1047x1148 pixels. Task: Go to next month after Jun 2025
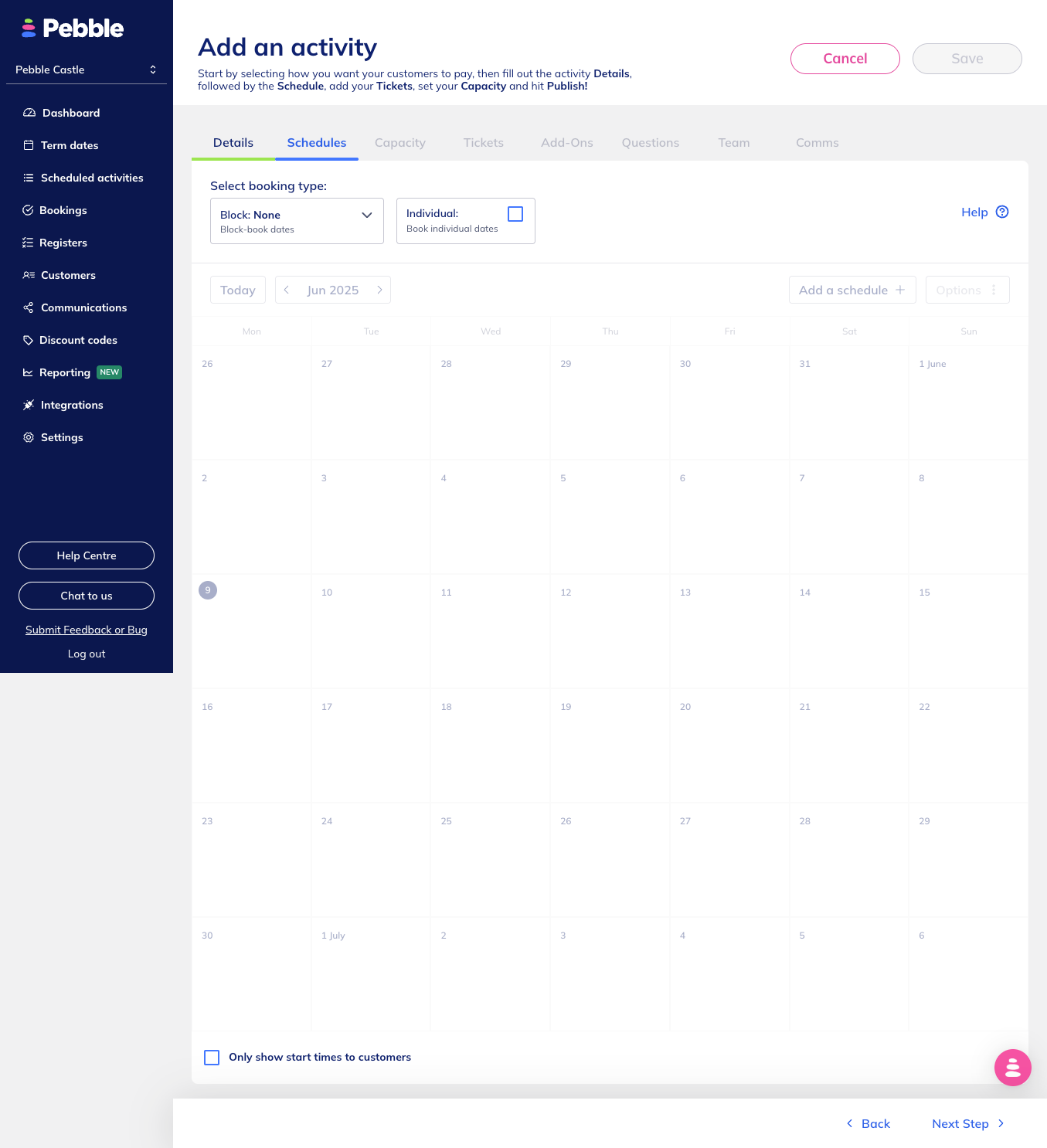click(x=379, y=290)
